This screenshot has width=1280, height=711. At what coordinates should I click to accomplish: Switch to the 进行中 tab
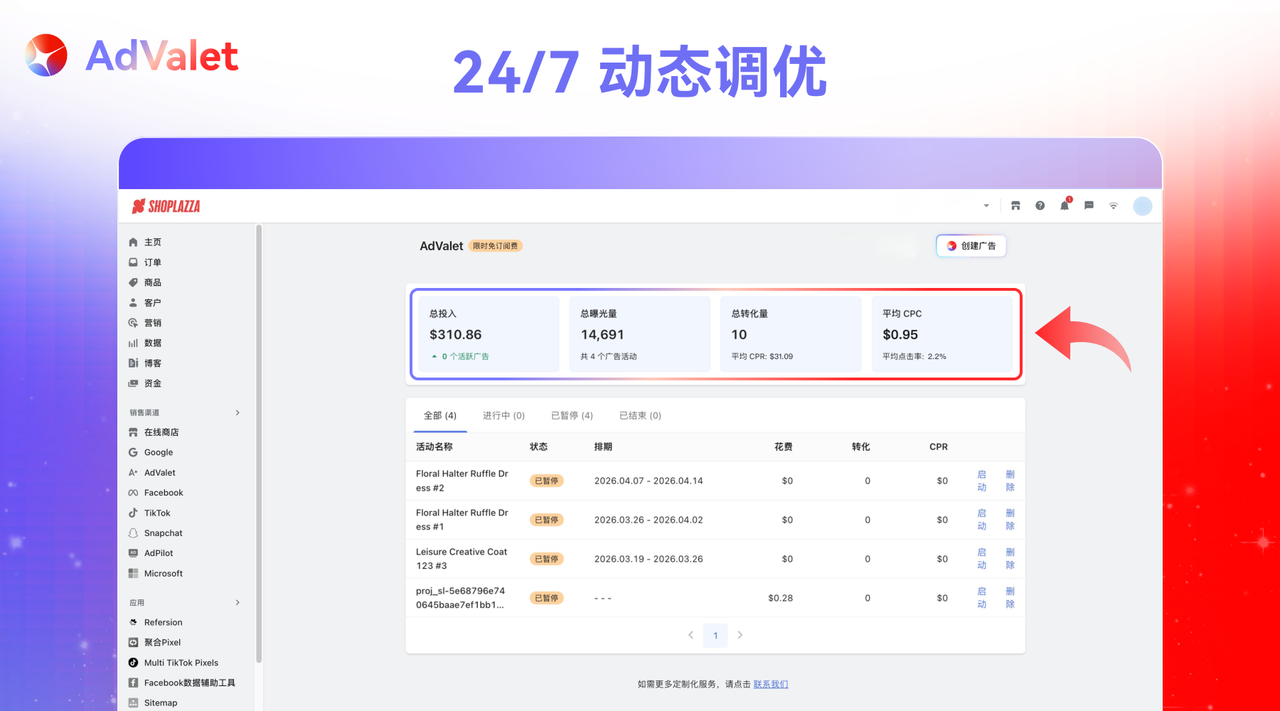[503, 415]
